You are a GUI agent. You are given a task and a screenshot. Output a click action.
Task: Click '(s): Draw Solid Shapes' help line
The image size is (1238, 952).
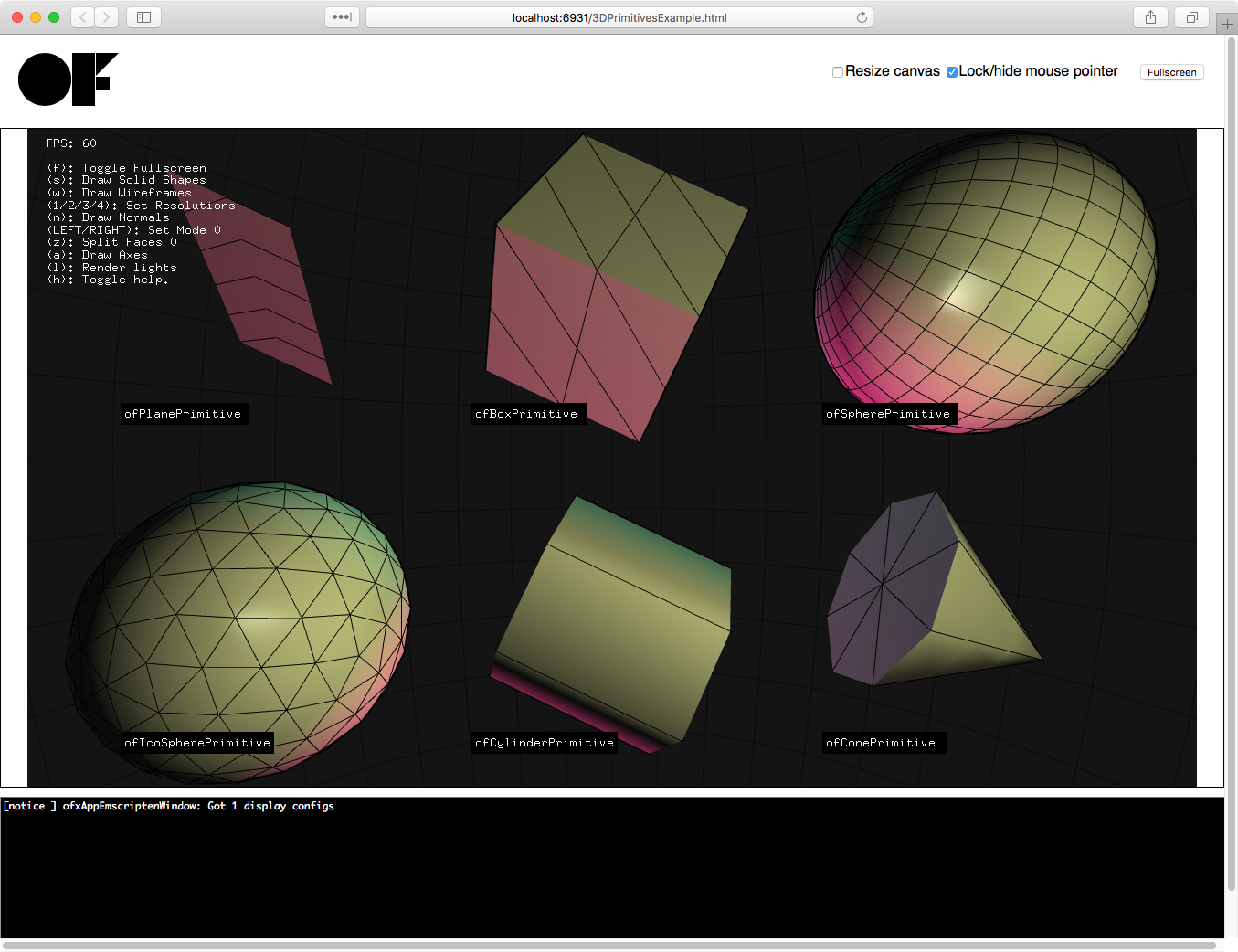[126, 180]
